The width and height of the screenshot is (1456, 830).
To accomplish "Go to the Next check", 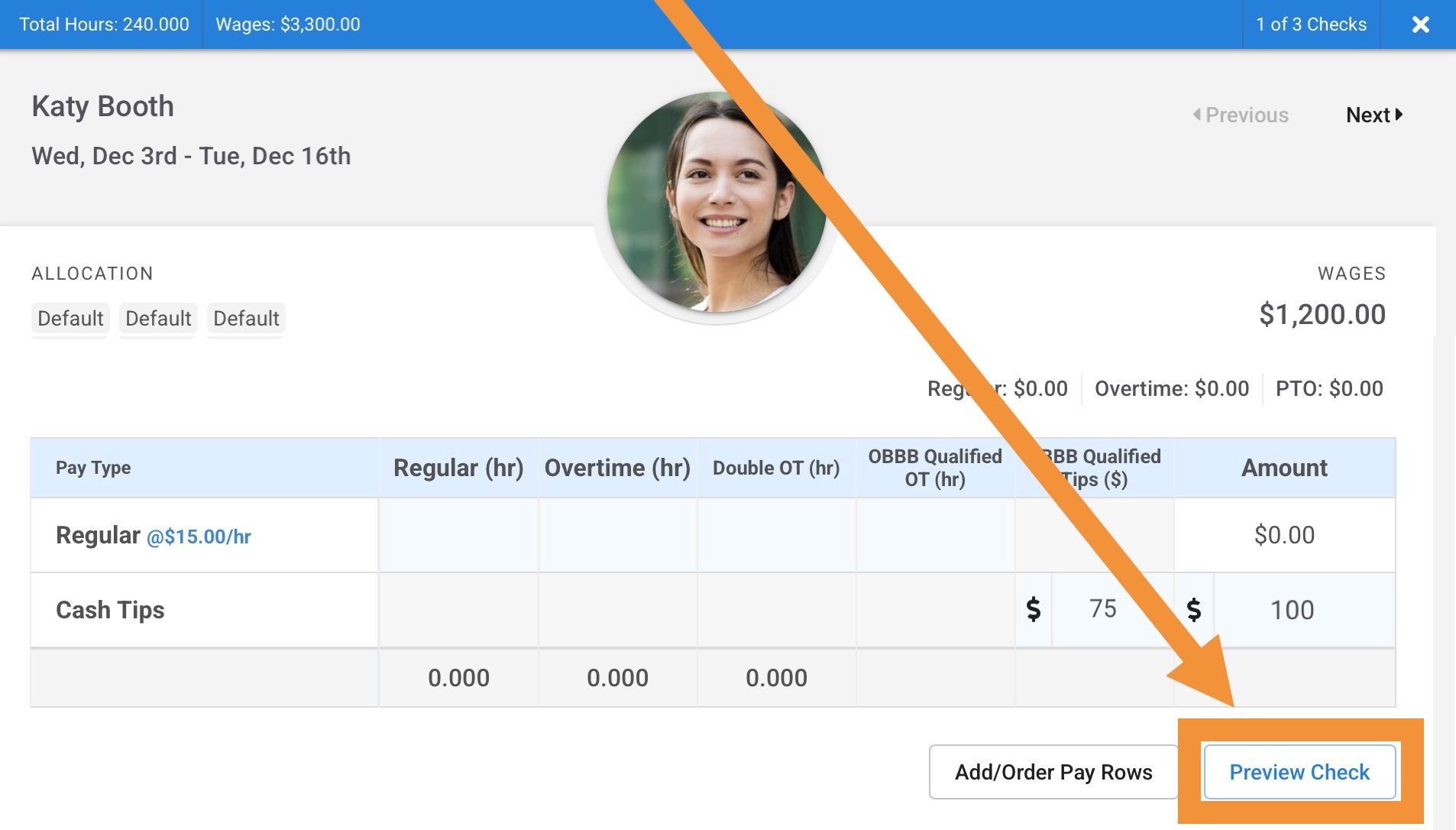I will click(1373, 115).
